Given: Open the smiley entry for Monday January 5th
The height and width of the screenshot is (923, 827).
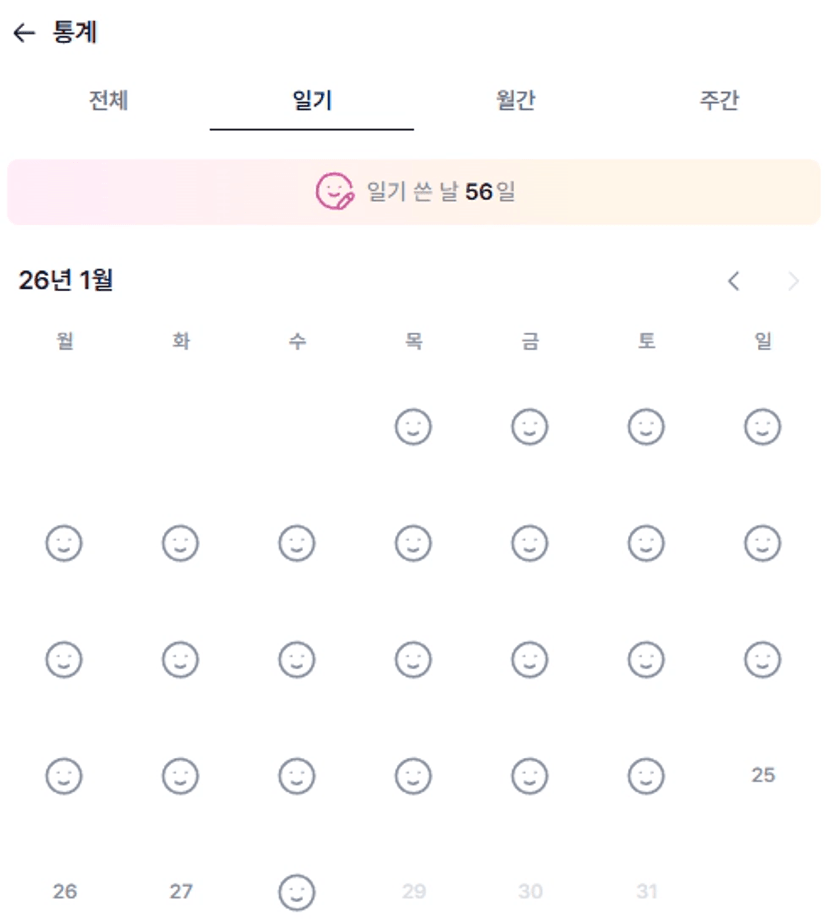Looking at the screenshot, I should tap(64, 544).
